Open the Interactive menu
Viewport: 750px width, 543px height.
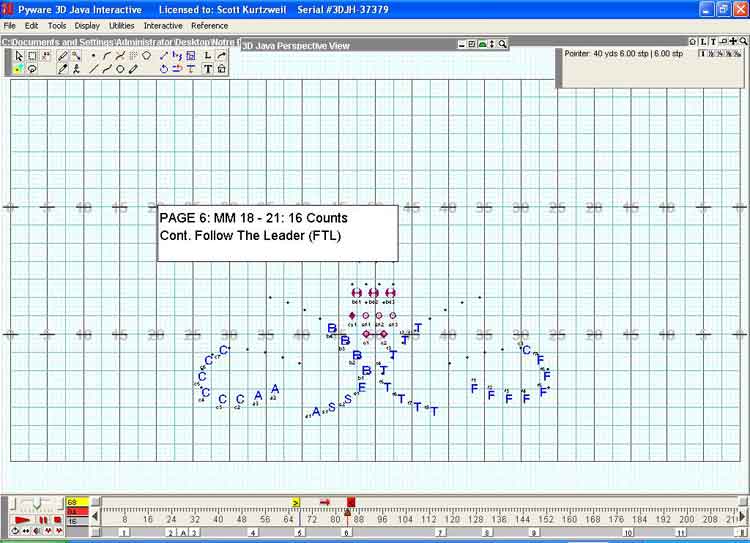pyautogui.click(x=163, y=25)
